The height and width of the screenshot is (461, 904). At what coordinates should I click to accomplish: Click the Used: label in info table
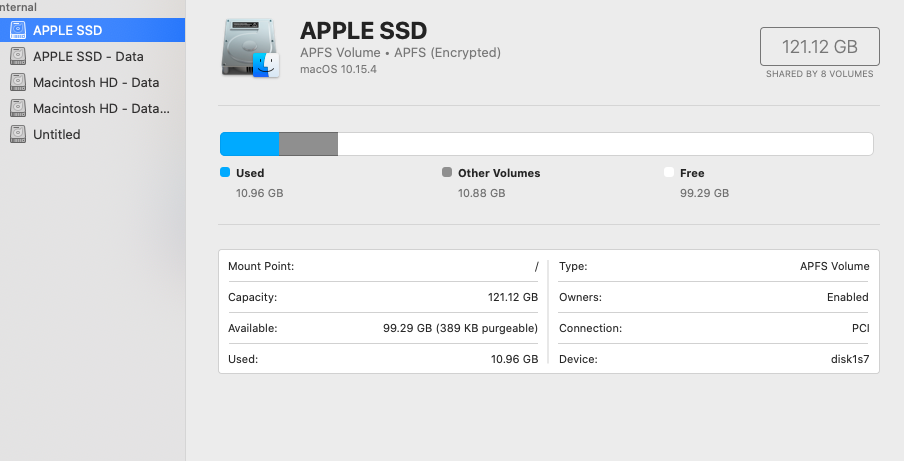[243, 360]
